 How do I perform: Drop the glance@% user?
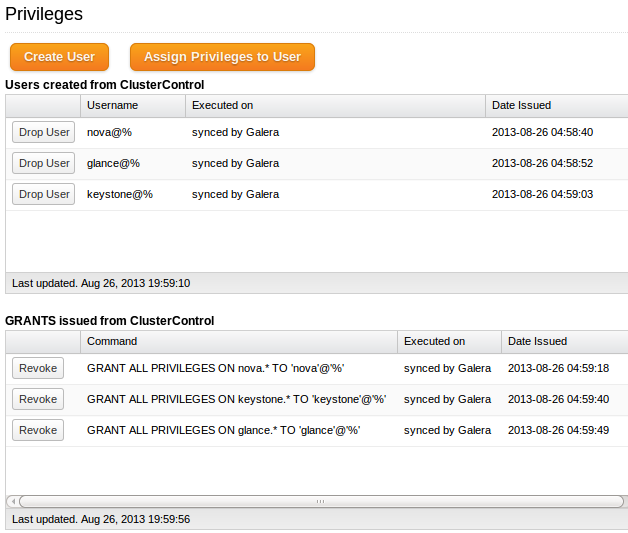(44, 163)
